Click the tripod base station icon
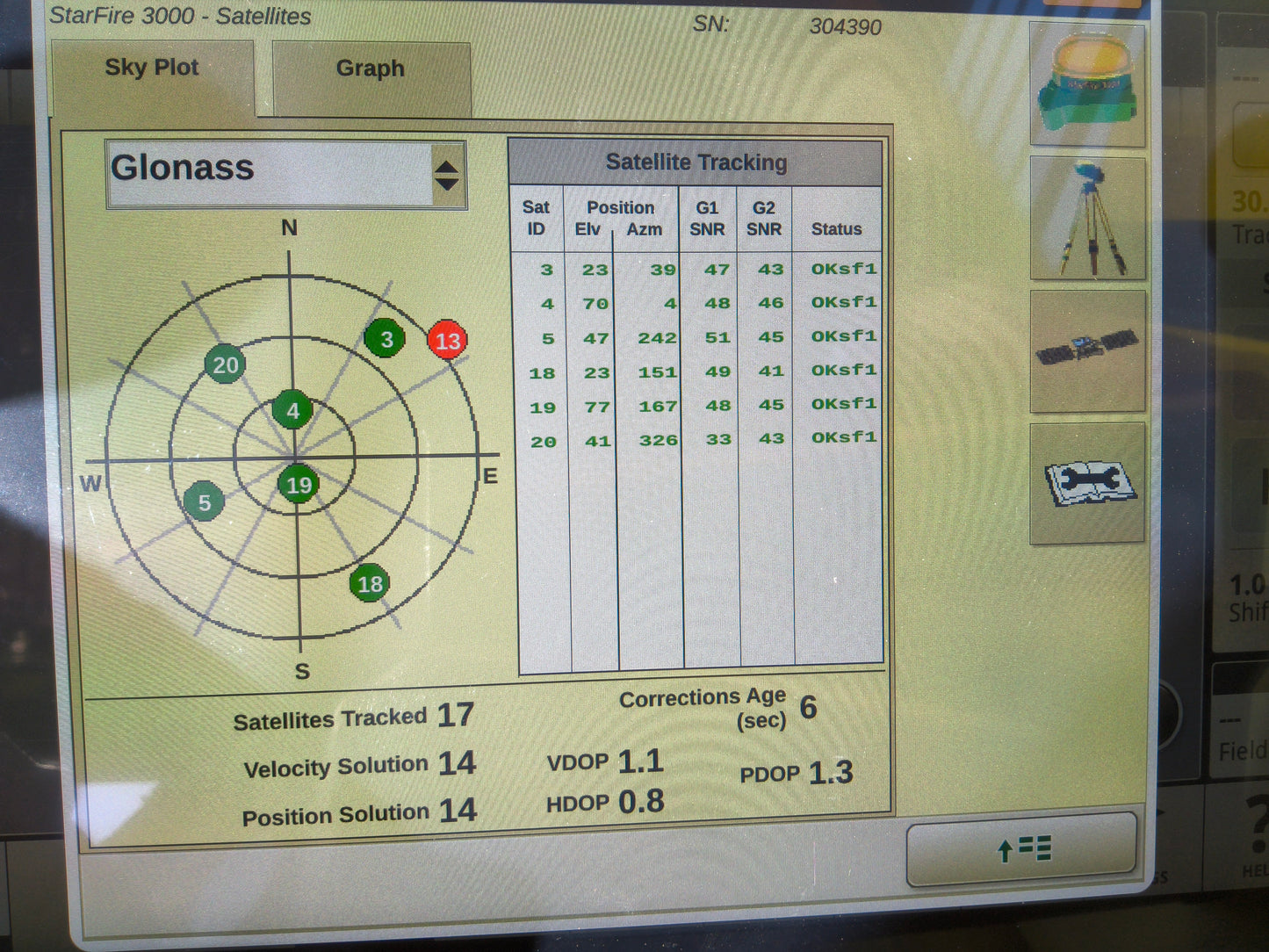 click(1087, 219)
